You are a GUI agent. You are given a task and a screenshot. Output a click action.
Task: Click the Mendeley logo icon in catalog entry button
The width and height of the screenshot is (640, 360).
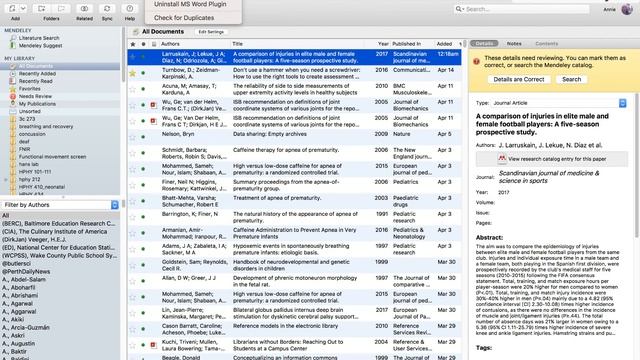coord(502,158)
